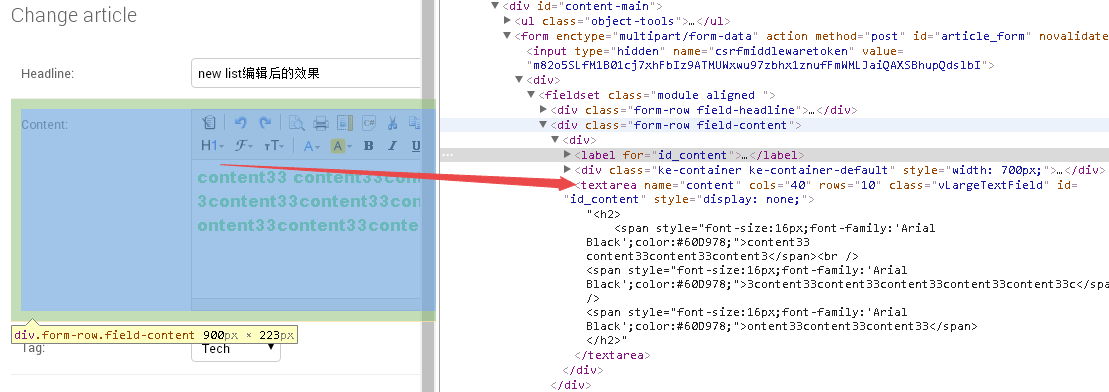Image resolution: width=1109 pixels, height=392 pixels.
Task: Select the closing /textarea tag line
Action: point(612,355)
